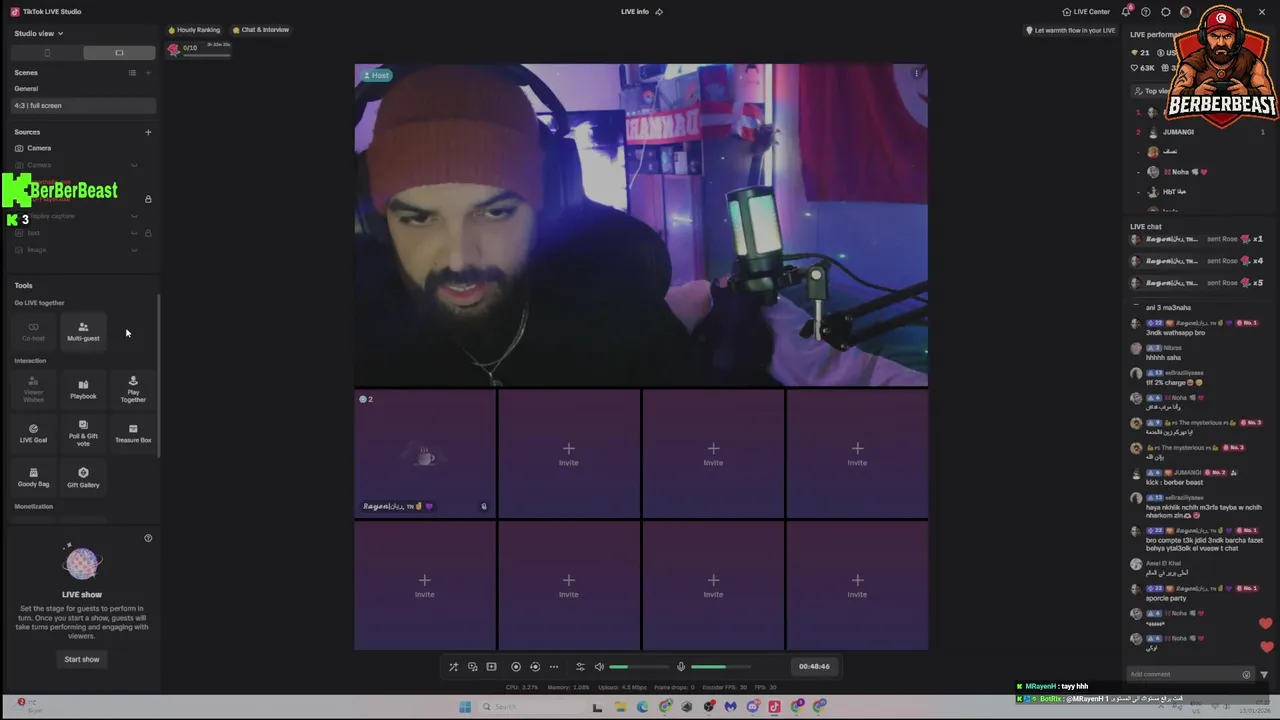1280x720 pixels.
Task: Toggle the guest Rayen's mic icon
Action: point(484,507)
